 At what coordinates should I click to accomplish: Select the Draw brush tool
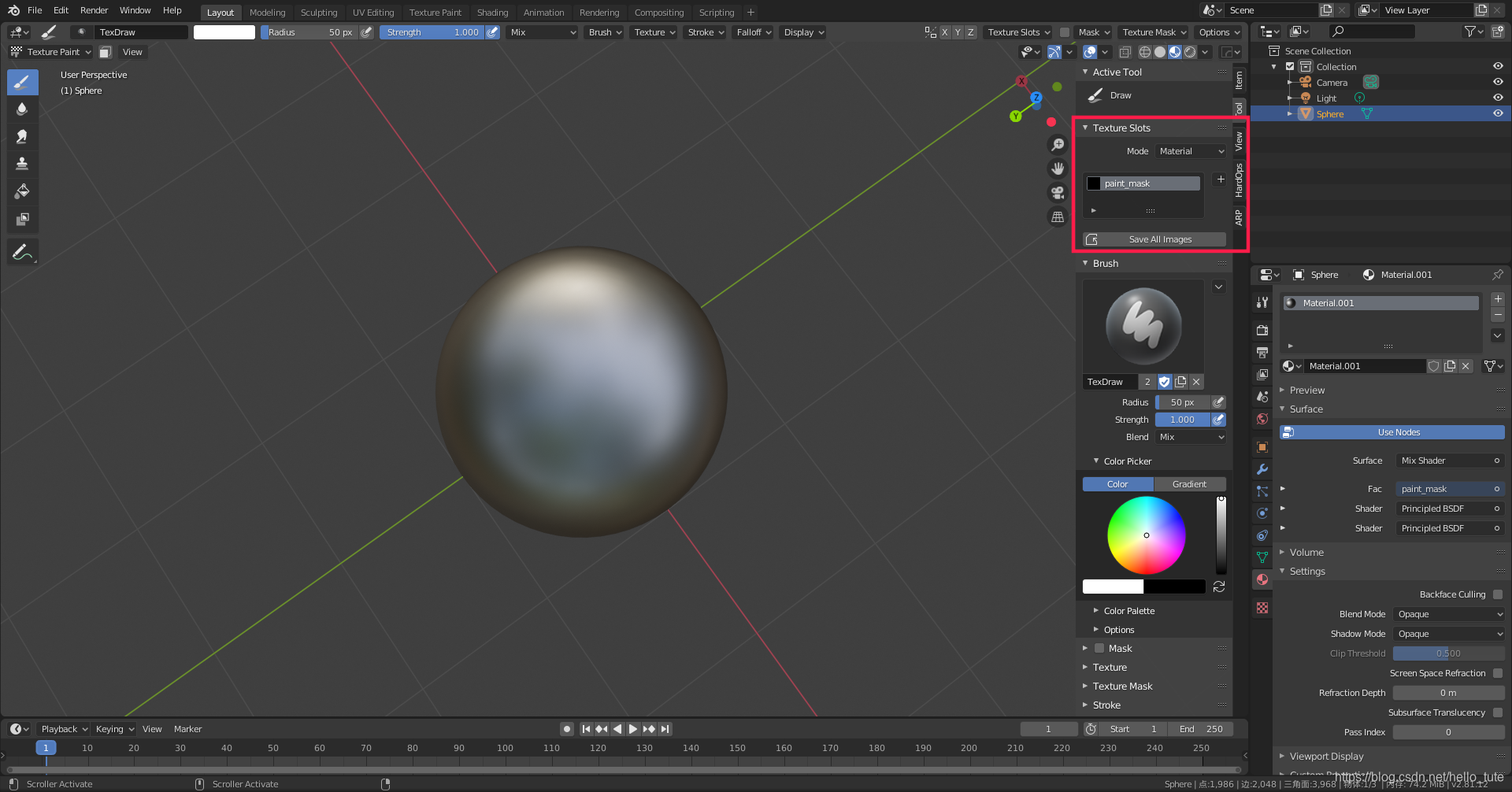click(x=22, y=82)
